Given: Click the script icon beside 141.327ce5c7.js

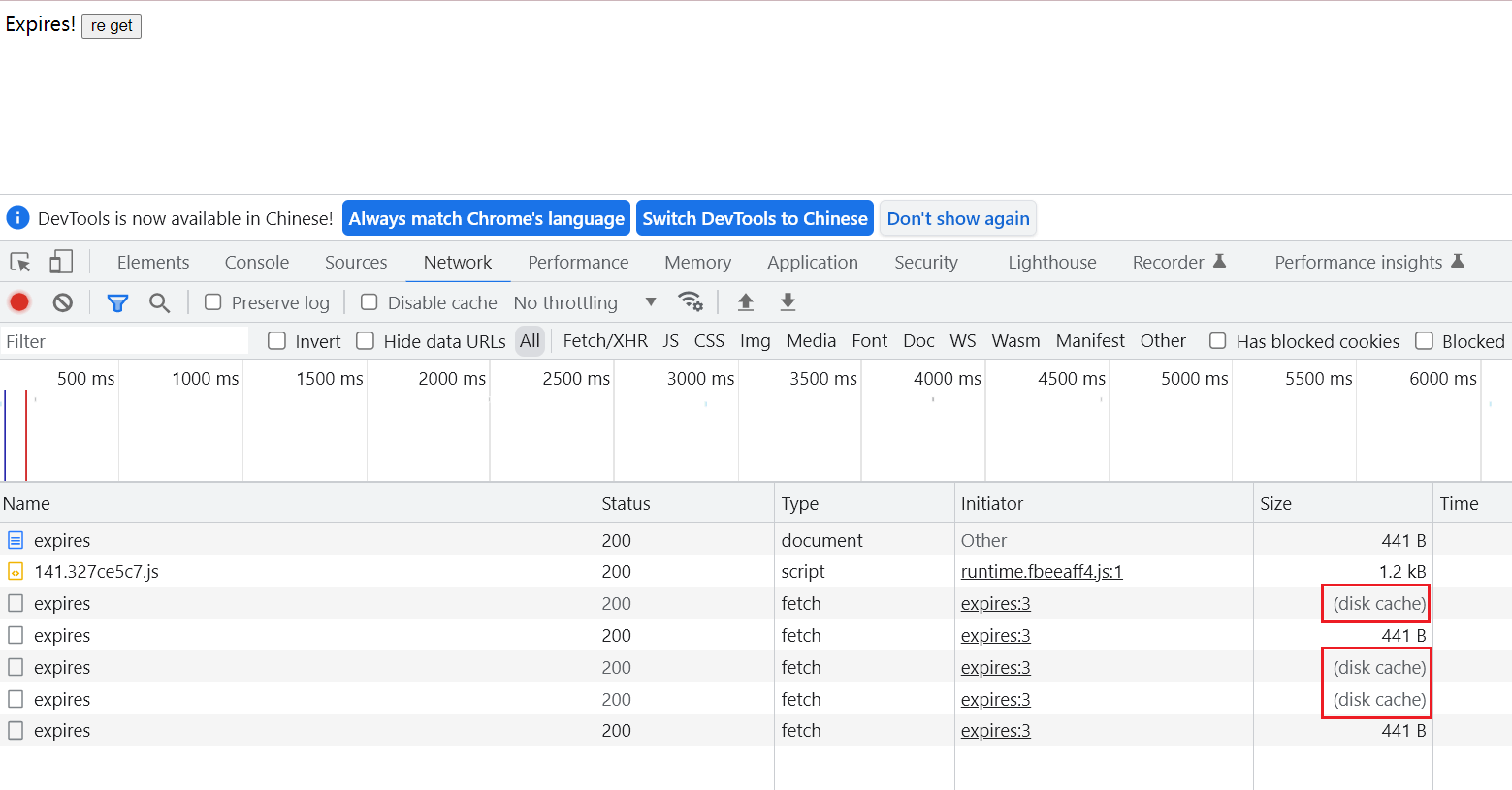Looking at the screenshot, I should 16,571.
